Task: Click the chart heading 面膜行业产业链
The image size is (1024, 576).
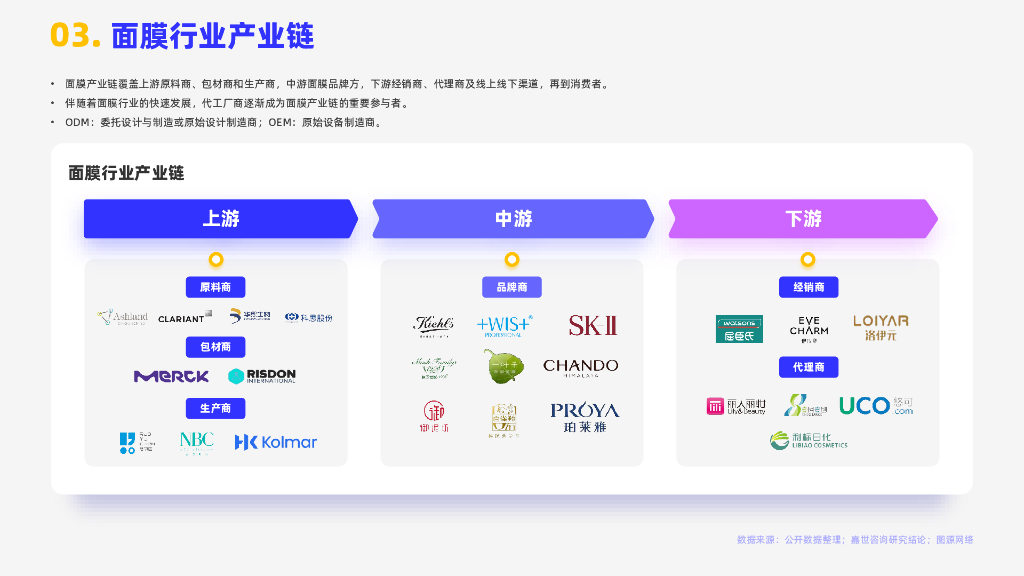Action: pyautogui.click(x=126, y=173)
